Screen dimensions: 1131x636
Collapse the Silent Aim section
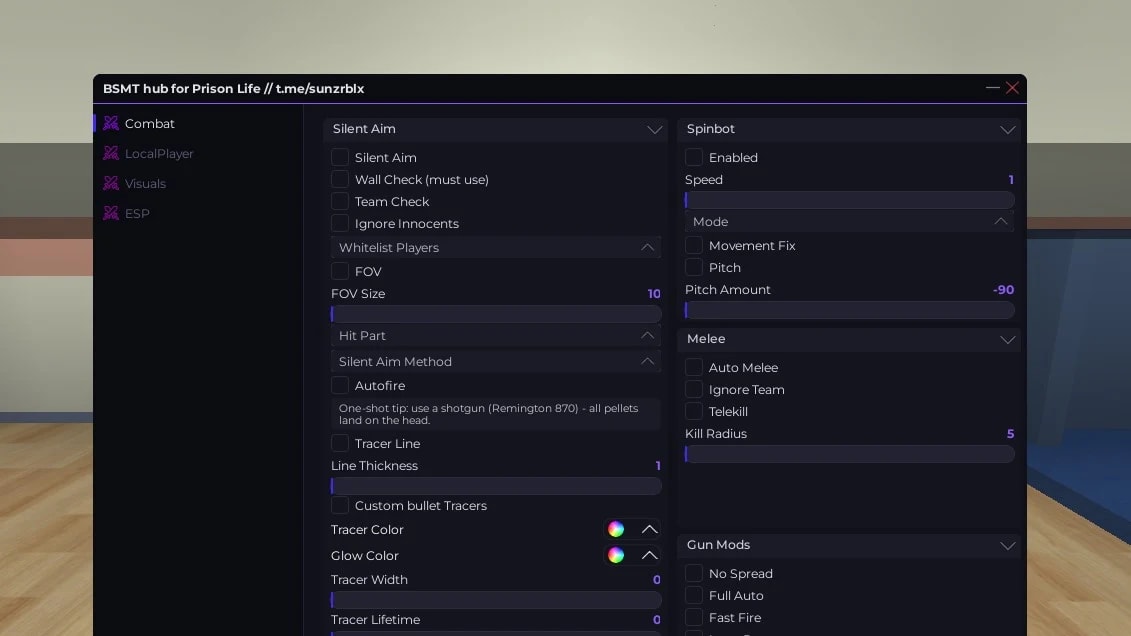pos(654,129)
